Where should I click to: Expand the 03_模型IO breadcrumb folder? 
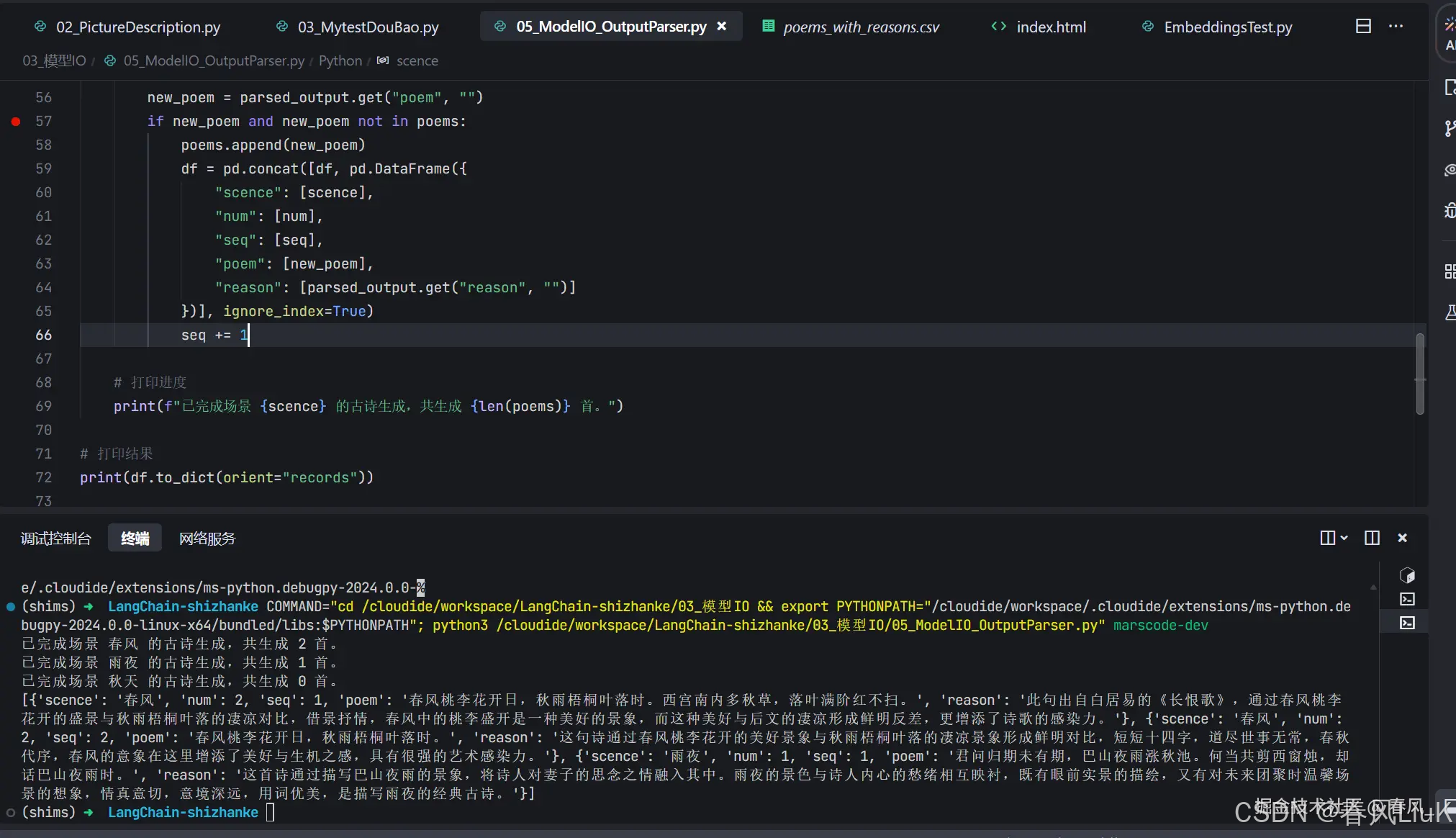54,60
